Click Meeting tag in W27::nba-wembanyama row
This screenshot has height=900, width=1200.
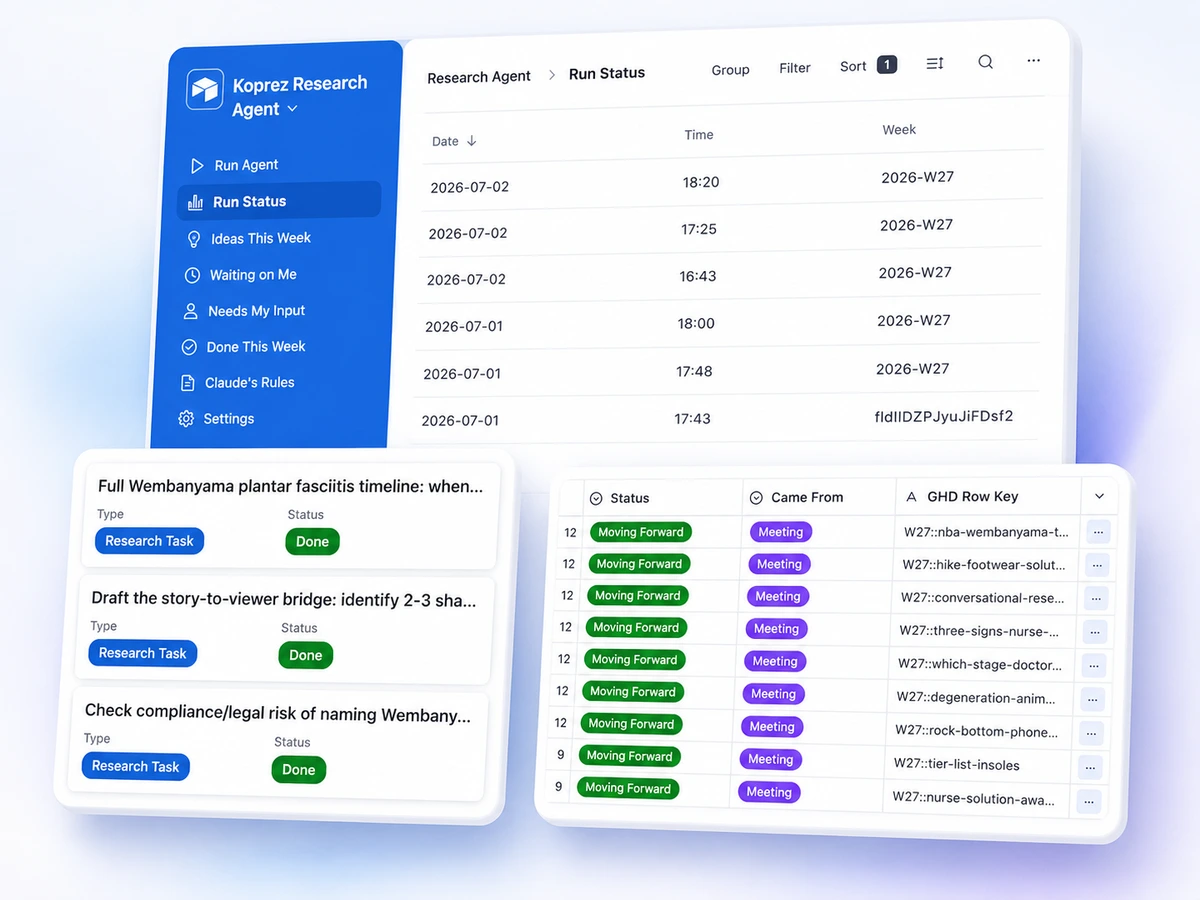pyautogui.click(x=781, y=532)
